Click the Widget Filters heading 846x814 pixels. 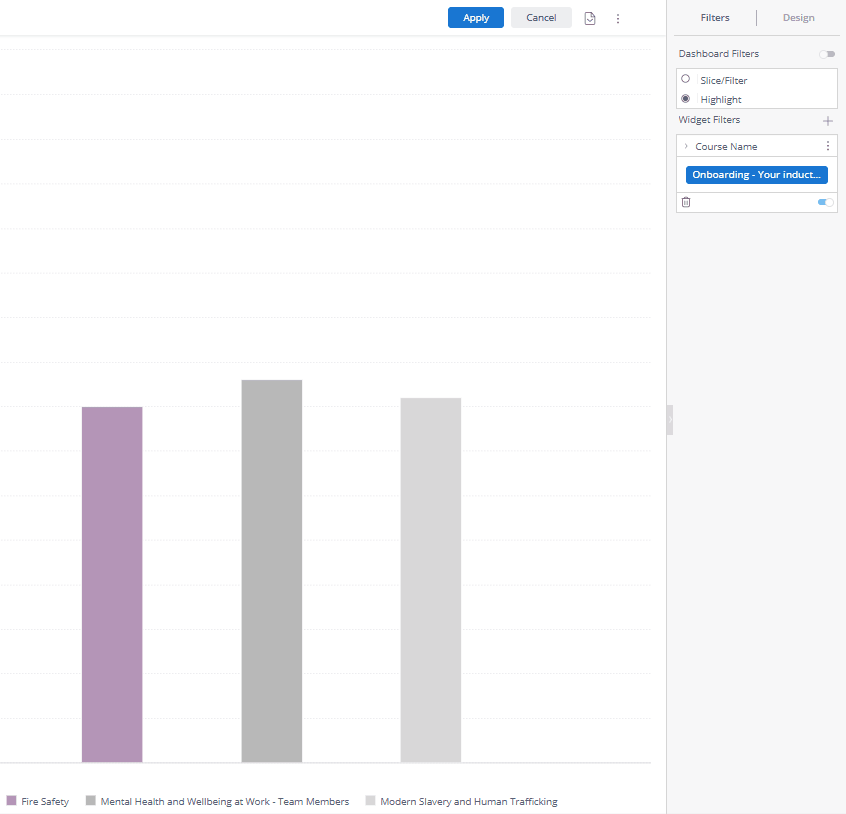(x=709, y=120)
